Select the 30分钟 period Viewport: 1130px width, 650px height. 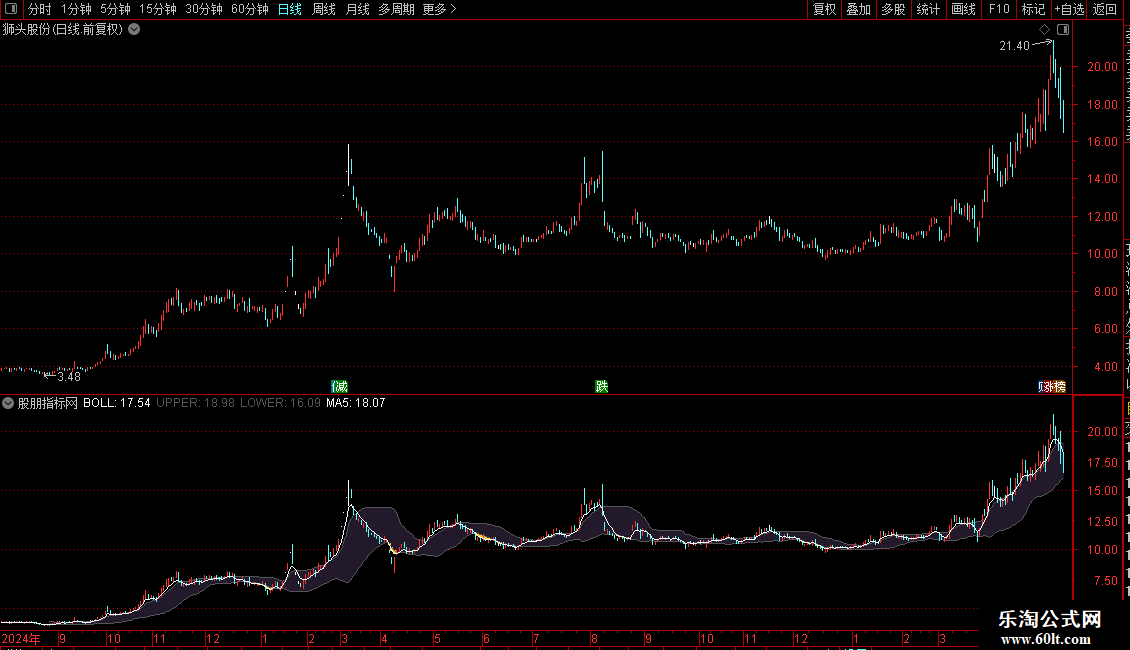click(x=204, y=9)
